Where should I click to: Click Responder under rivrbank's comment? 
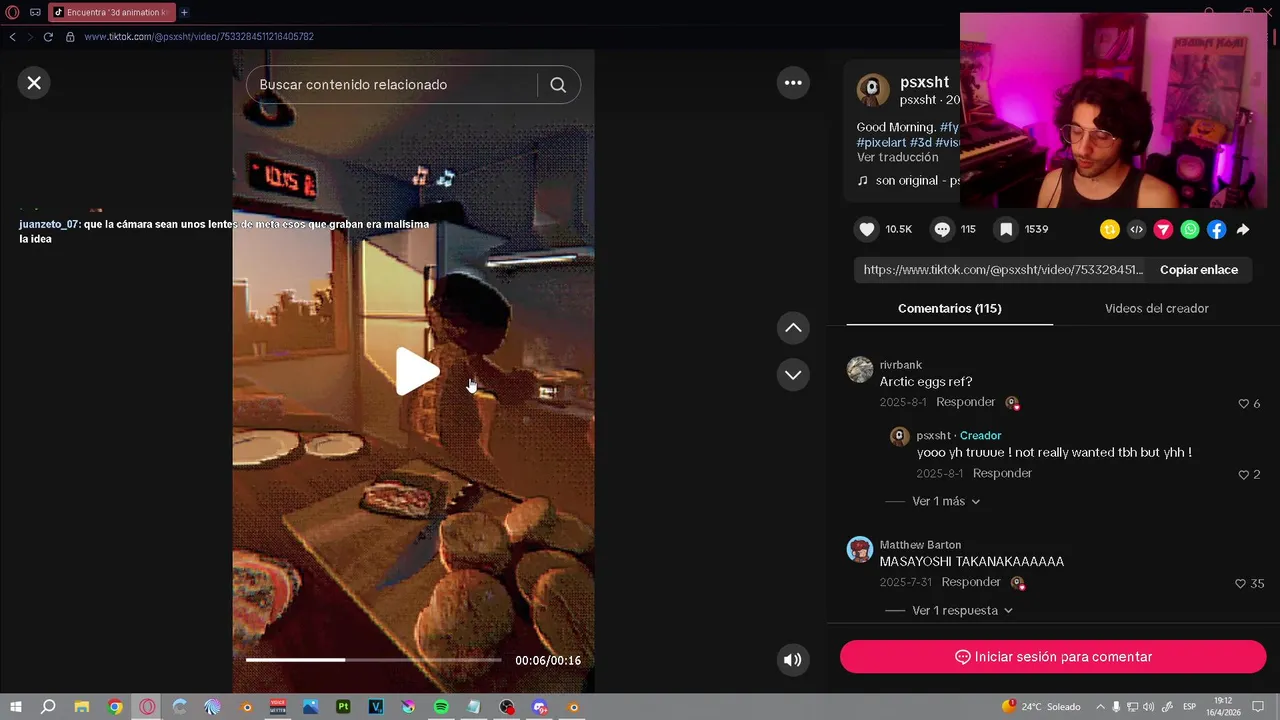tap(965, 402)
